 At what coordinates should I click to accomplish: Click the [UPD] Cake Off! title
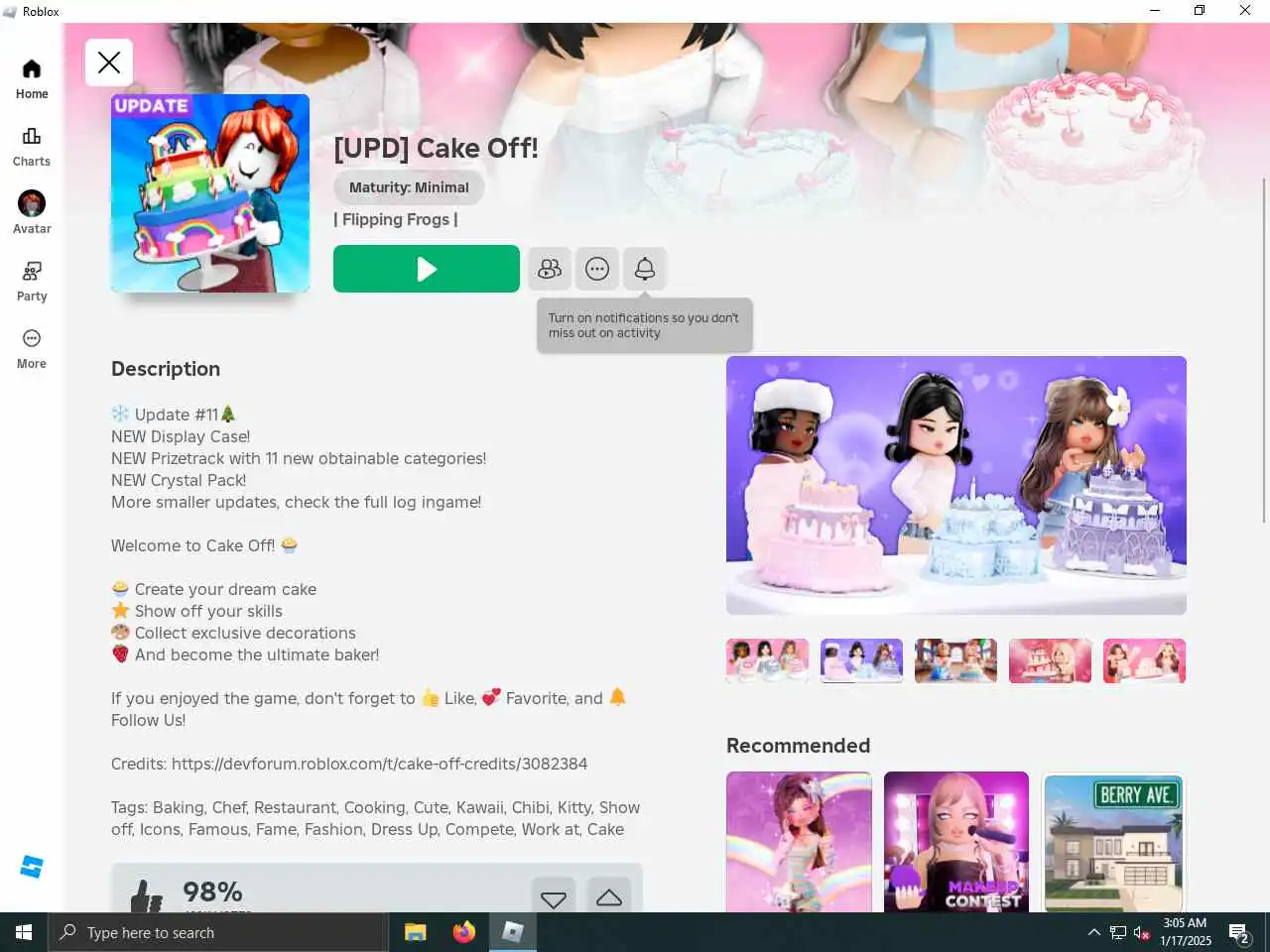tap(436, 148)
